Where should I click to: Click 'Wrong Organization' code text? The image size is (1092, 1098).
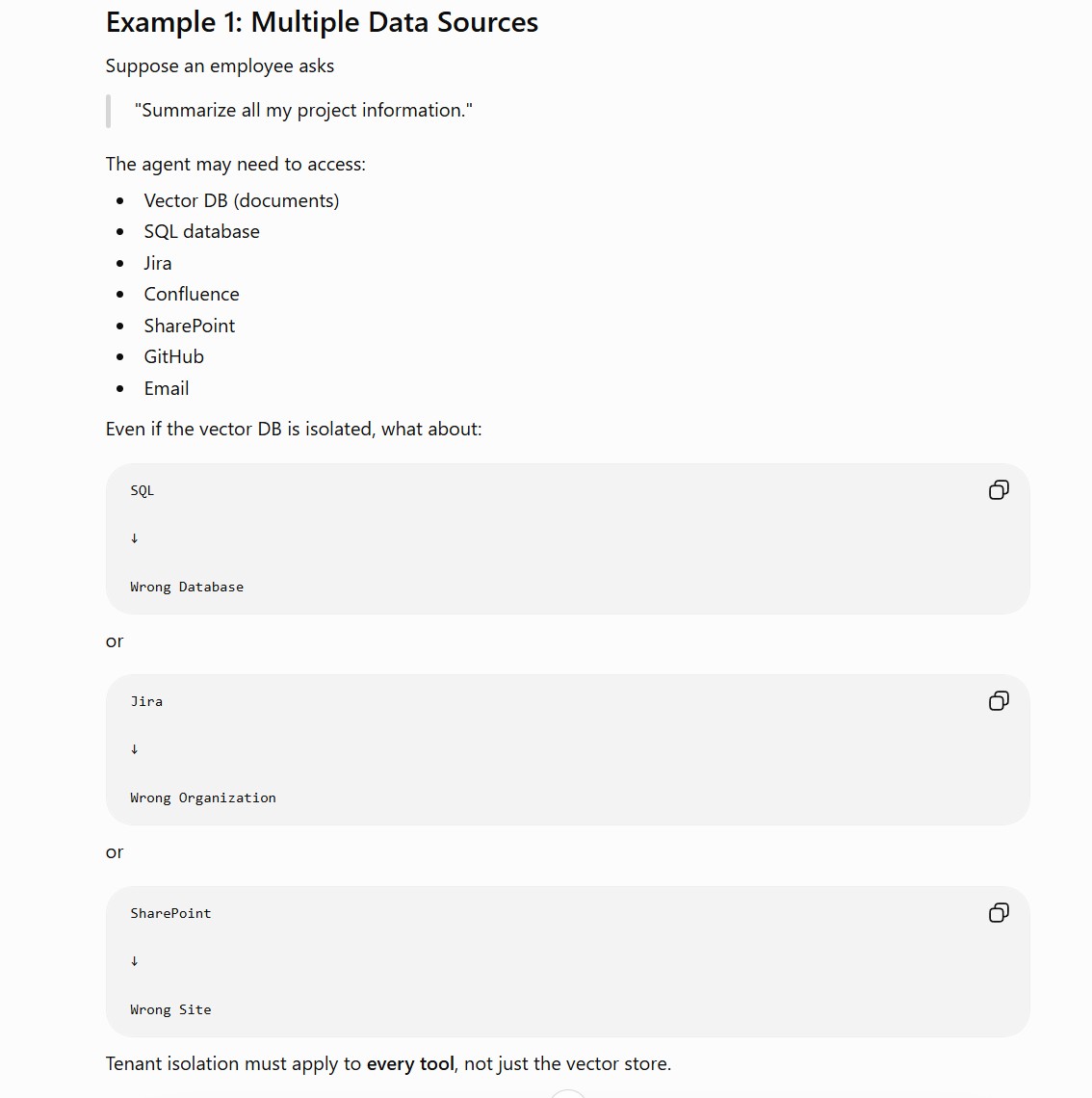[x=203, y=797]
